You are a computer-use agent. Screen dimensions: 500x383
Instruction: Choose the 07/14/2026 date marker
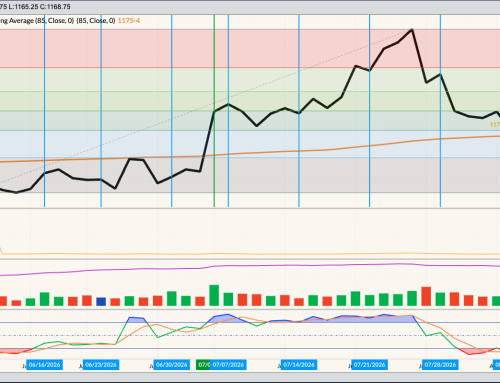coord(299,365)
